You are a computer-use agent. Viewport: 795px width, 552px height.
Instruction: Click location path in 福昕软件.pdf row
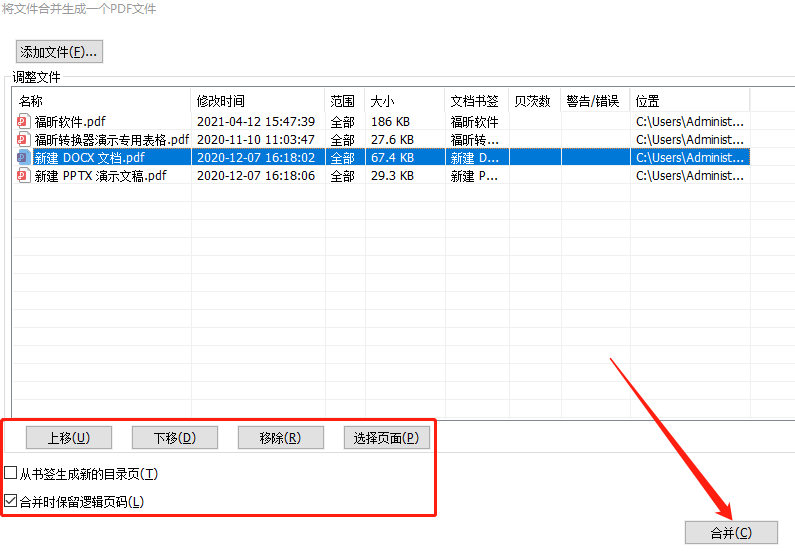tap(690, 122)
